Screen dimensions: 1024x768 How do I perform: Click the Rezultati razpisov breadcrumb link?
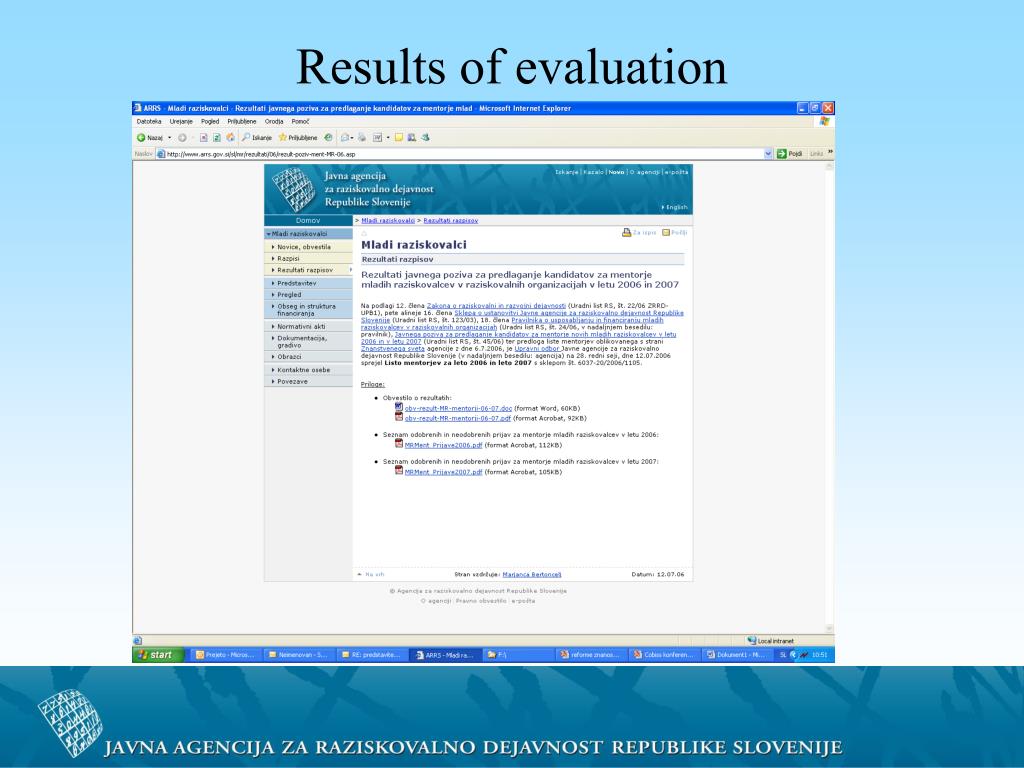(x=451, y=221)
